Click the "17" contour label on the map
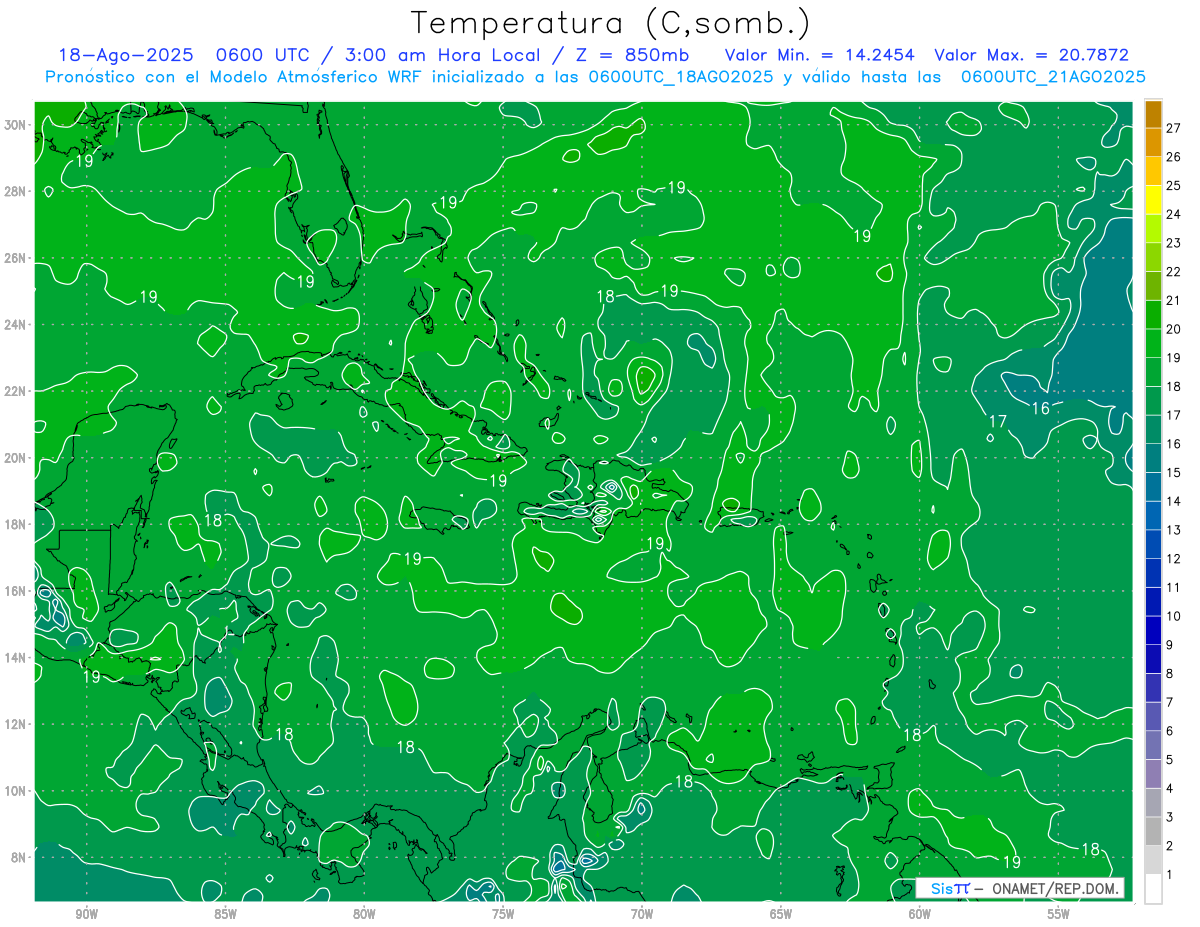The height and width of the screenshot is (927, 1200). pos(997,421)
